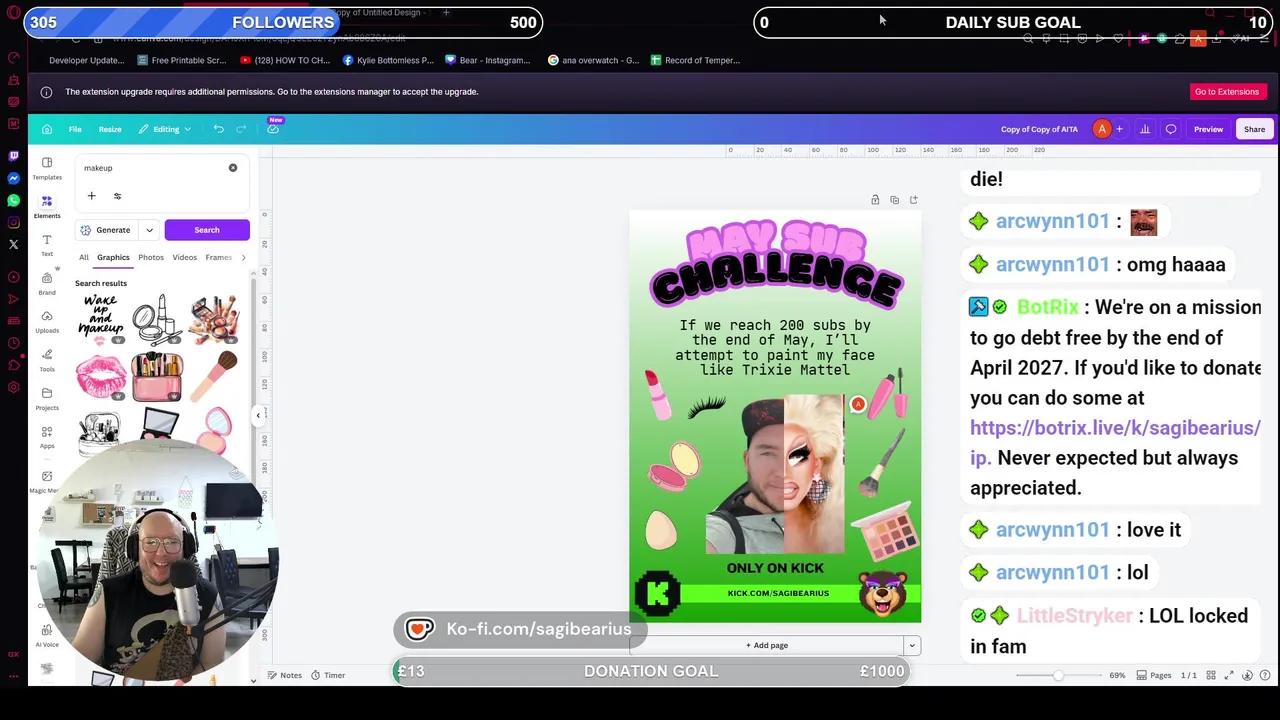Click the Generate button
The height and width of the screenshot is (720, 1280).
(x=107, y=230)
